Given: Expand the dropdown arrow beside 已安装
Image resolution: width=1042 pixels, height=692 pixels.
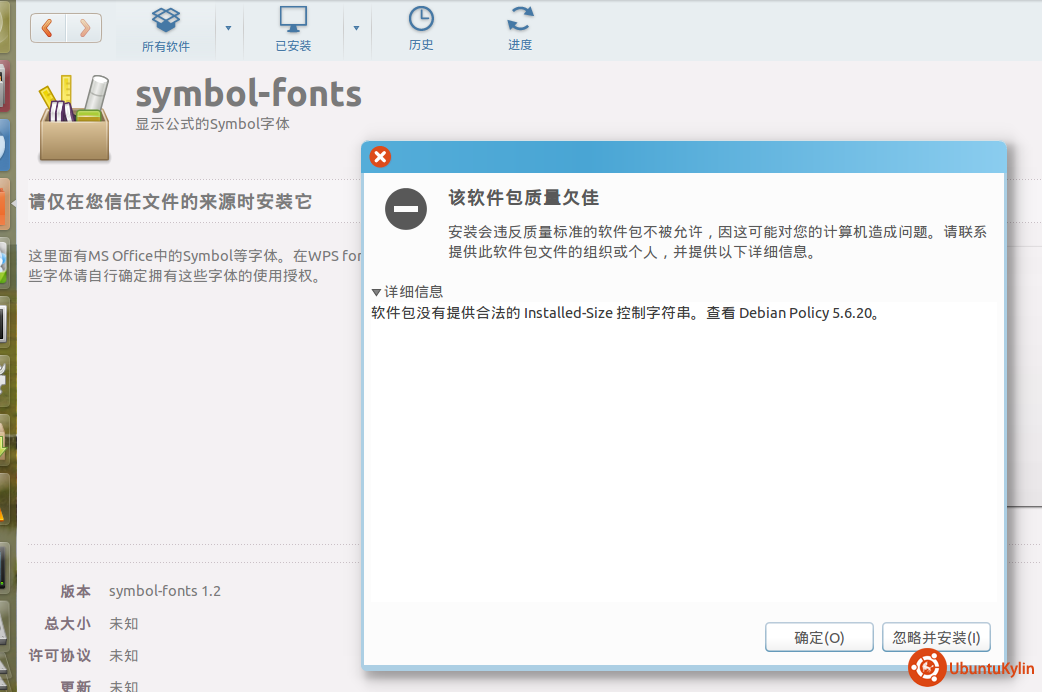Looking at the screenshot, I should point(357,28).
